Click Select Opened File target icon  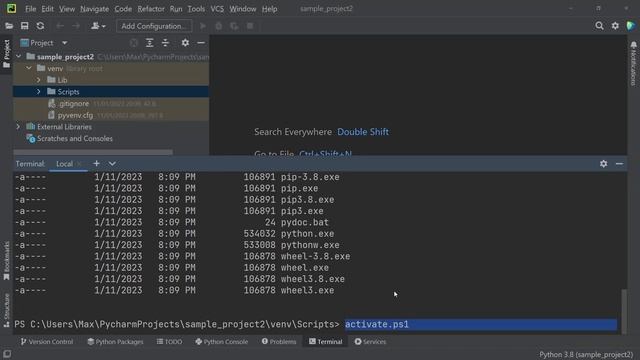point(133,43)
